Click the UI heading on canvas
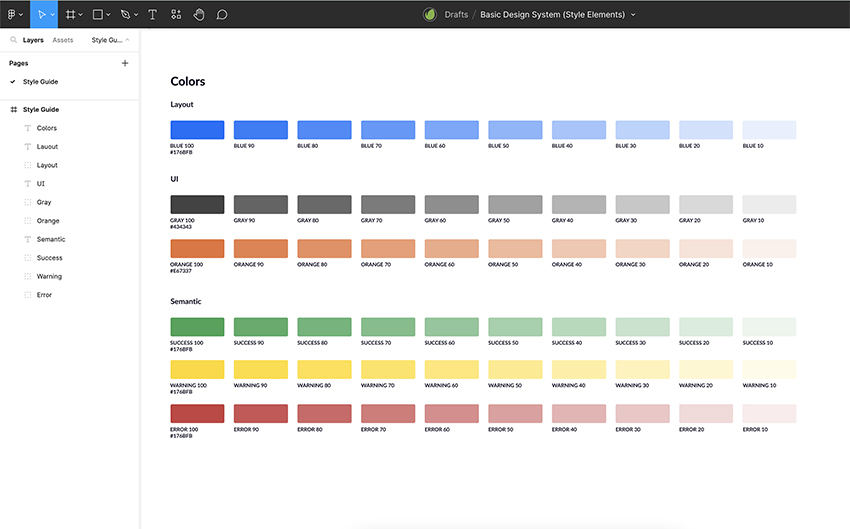 (x=175, y=179)
